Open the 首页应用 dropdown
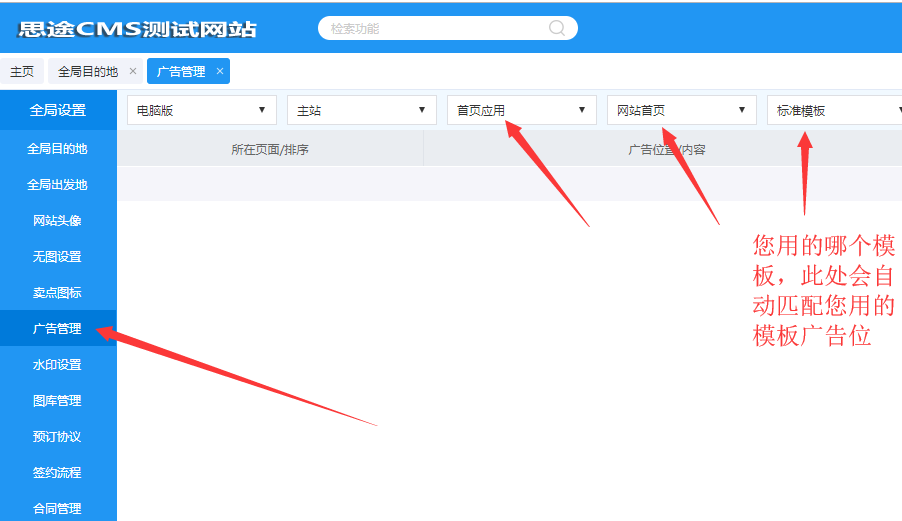902x521 pixels. [522, 110]
